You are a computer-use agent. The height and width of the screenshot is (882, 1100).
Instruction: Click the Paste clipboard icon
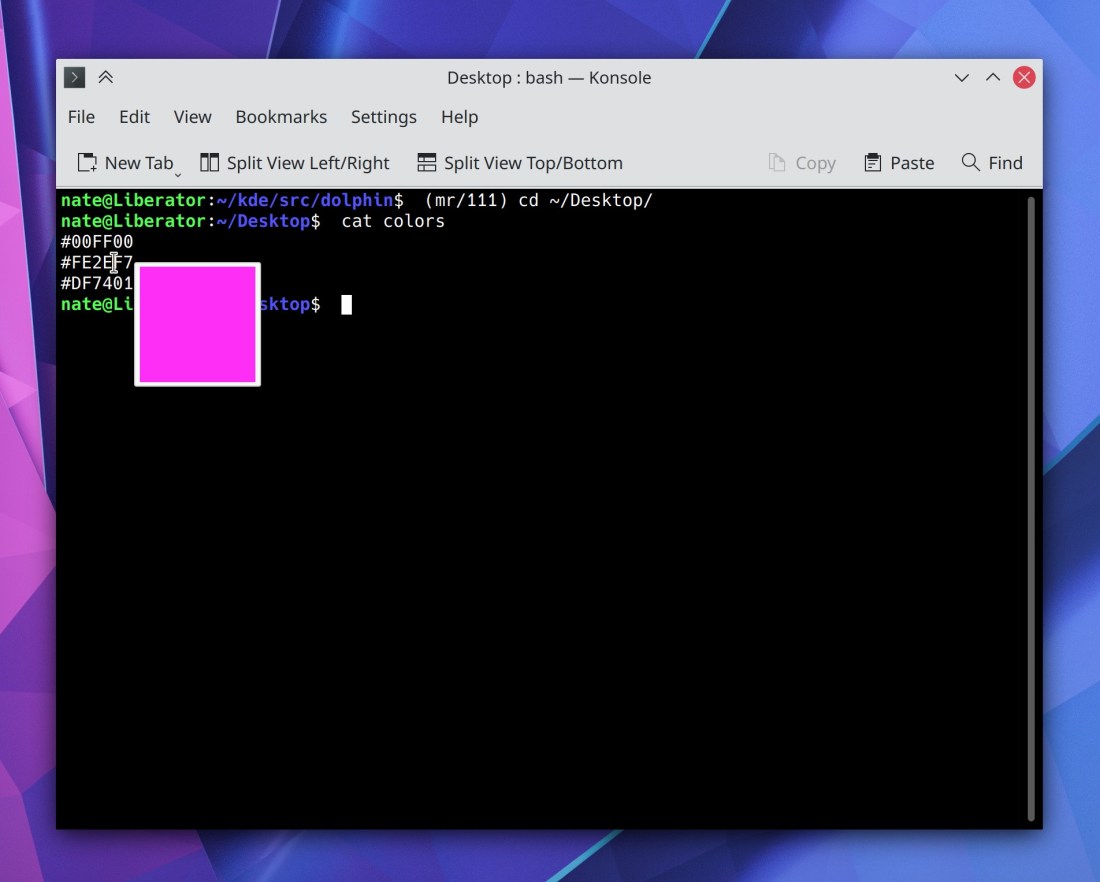[x=873, y=163]
